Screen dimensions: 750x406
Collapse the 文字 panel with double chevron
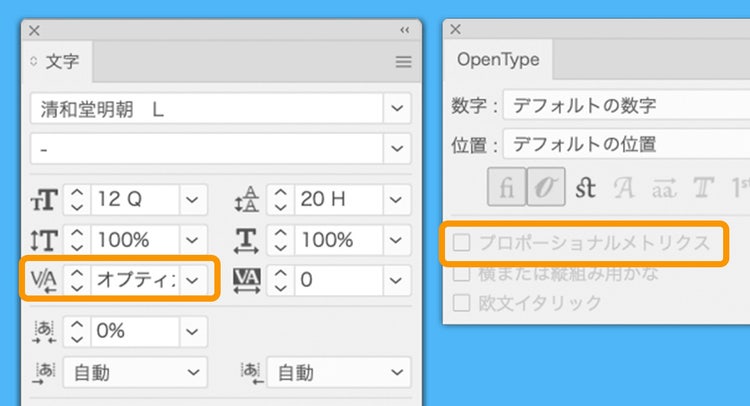click(405, 31)
